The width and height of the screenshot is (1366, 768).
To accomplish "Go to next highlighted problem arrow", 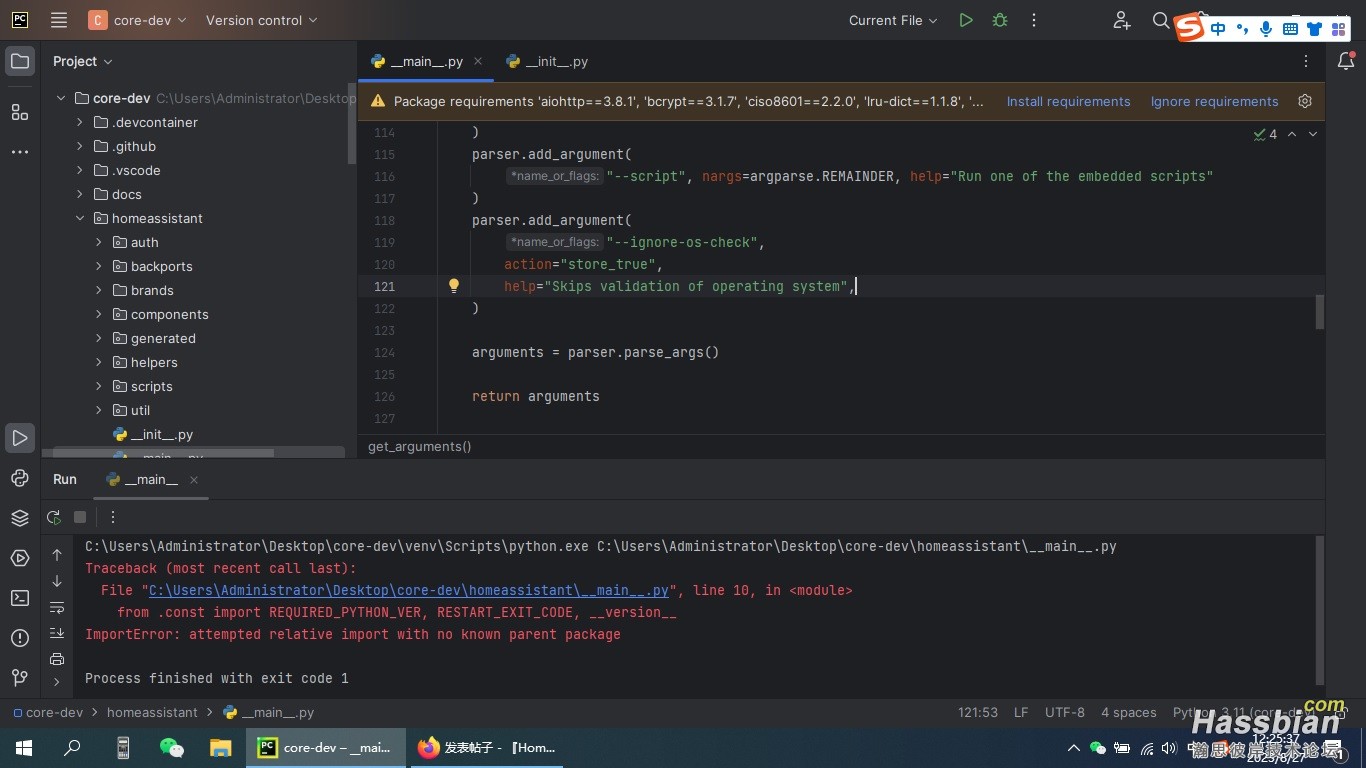I will click(1313, 134).
